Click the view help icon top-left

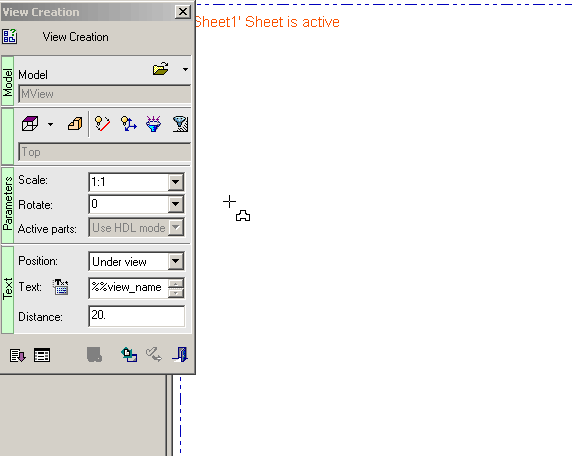(x=9, y=36)
